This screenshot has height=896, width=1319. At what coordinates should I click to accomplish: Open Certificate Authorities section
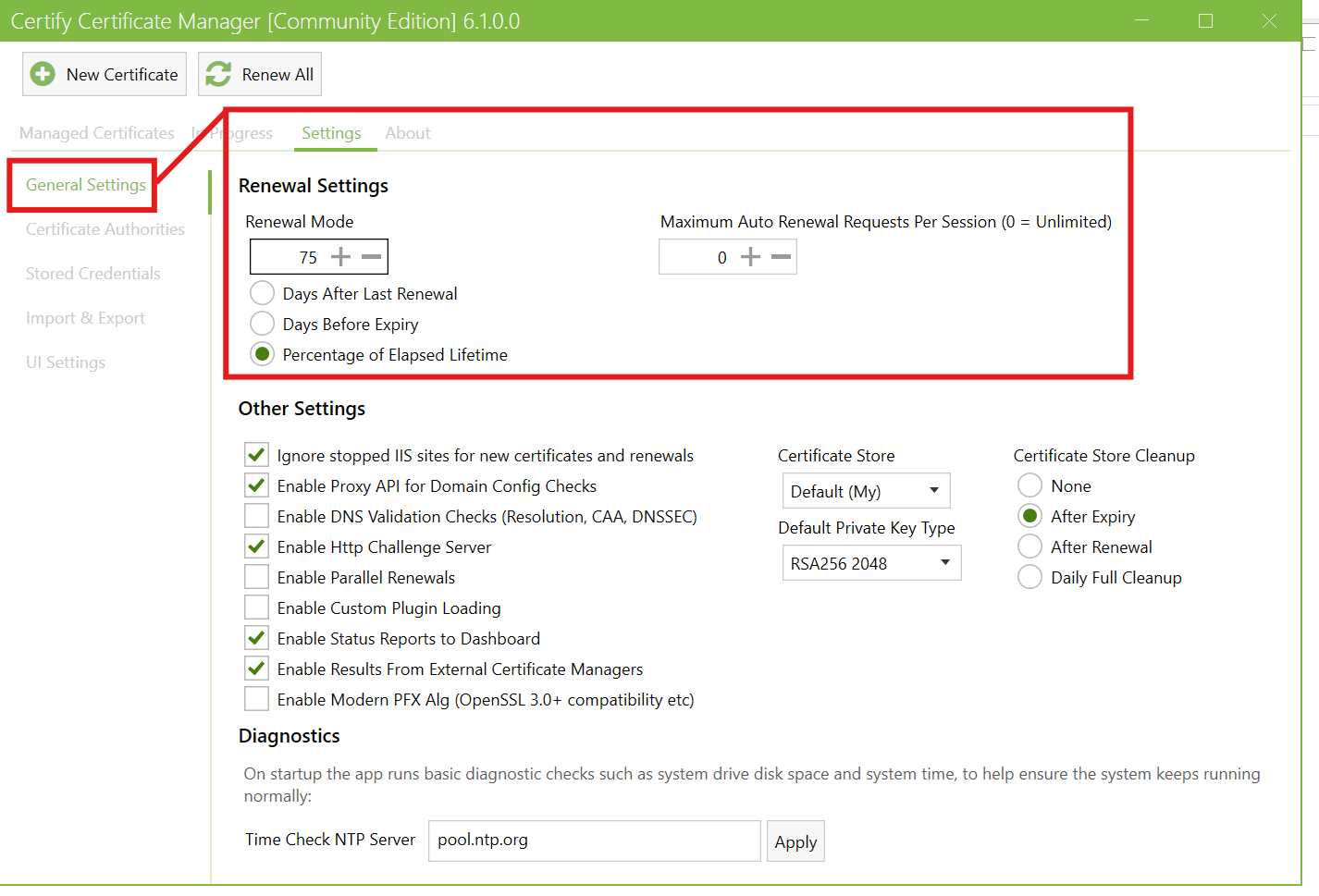[105, 229]
